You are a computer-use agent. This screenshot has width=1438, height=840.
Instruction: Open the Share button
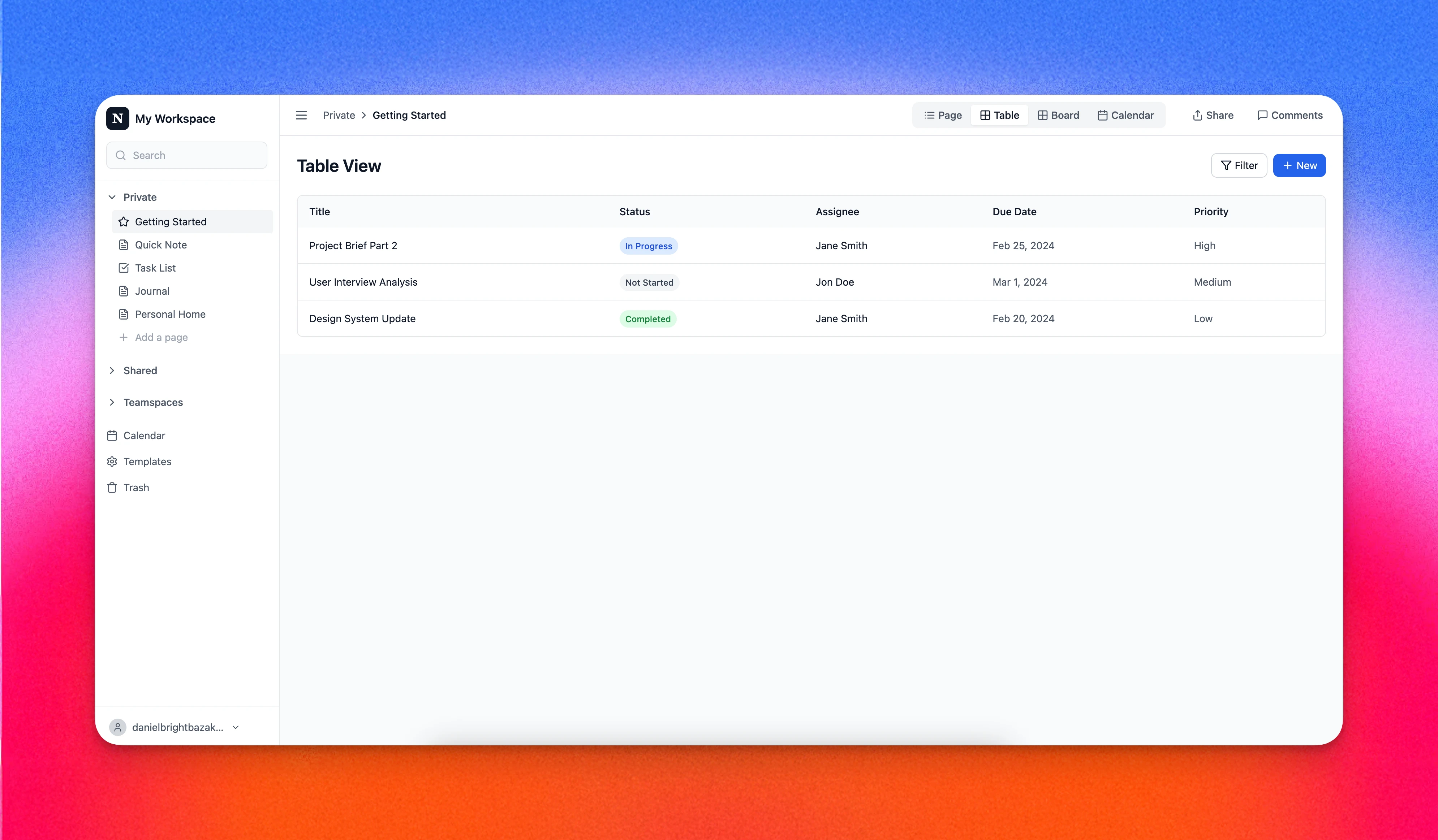coord(1213,115)
